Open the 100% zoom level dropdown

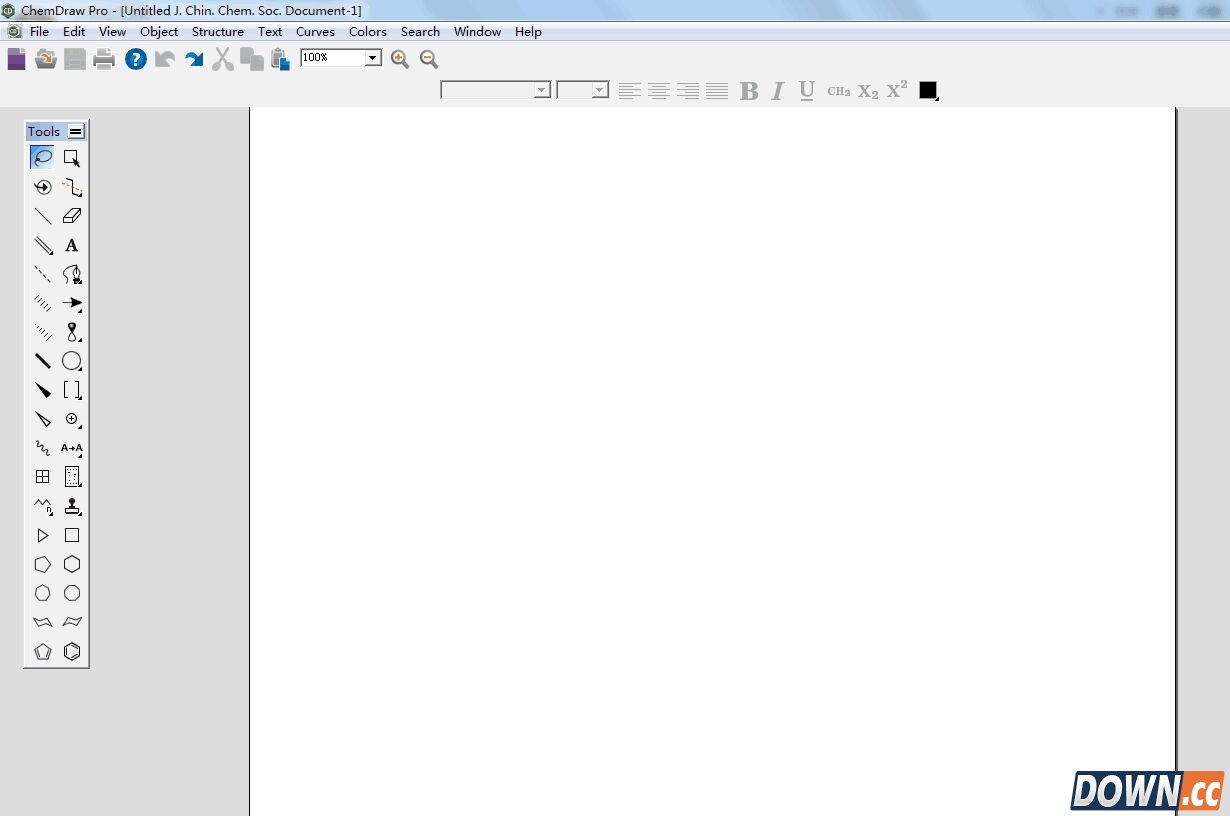[x=372, y=58]
